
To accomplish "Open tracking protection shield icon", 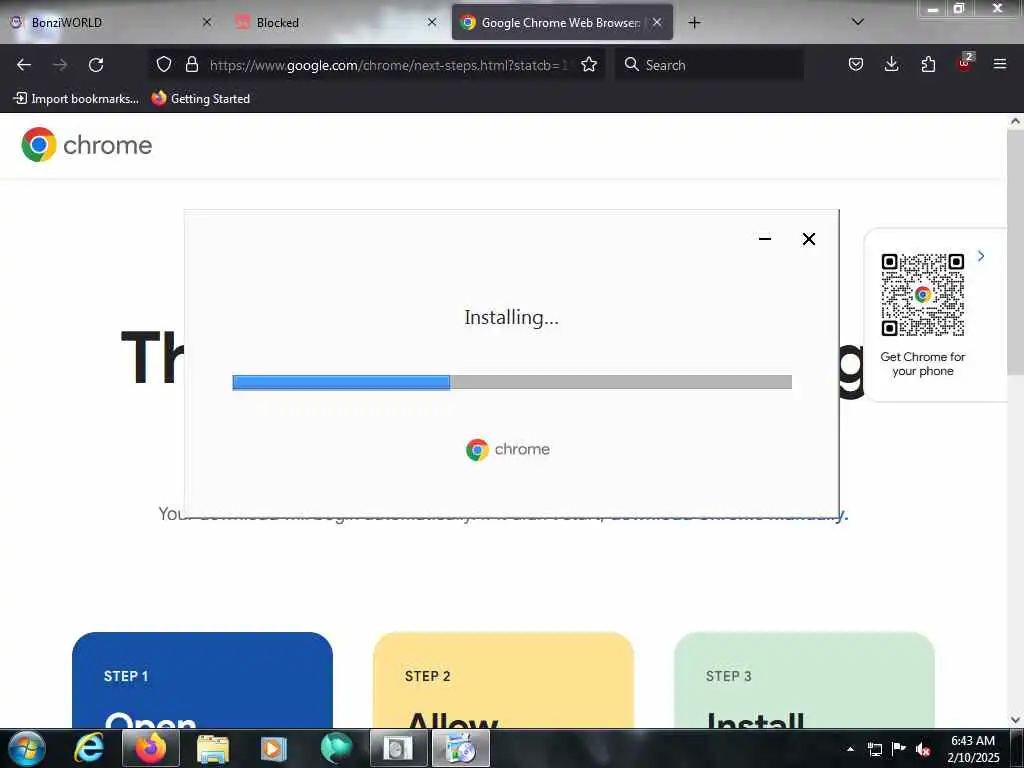I will click(x=164, y=64).
